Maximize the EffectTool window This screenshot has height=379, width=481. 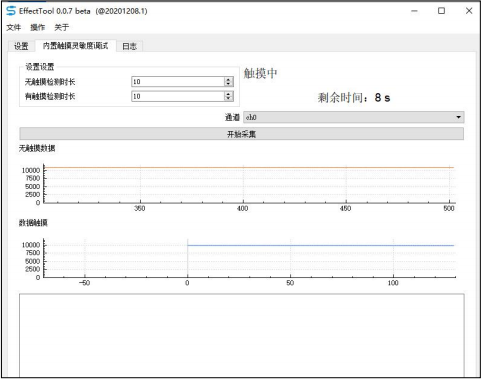coord(441,11)
